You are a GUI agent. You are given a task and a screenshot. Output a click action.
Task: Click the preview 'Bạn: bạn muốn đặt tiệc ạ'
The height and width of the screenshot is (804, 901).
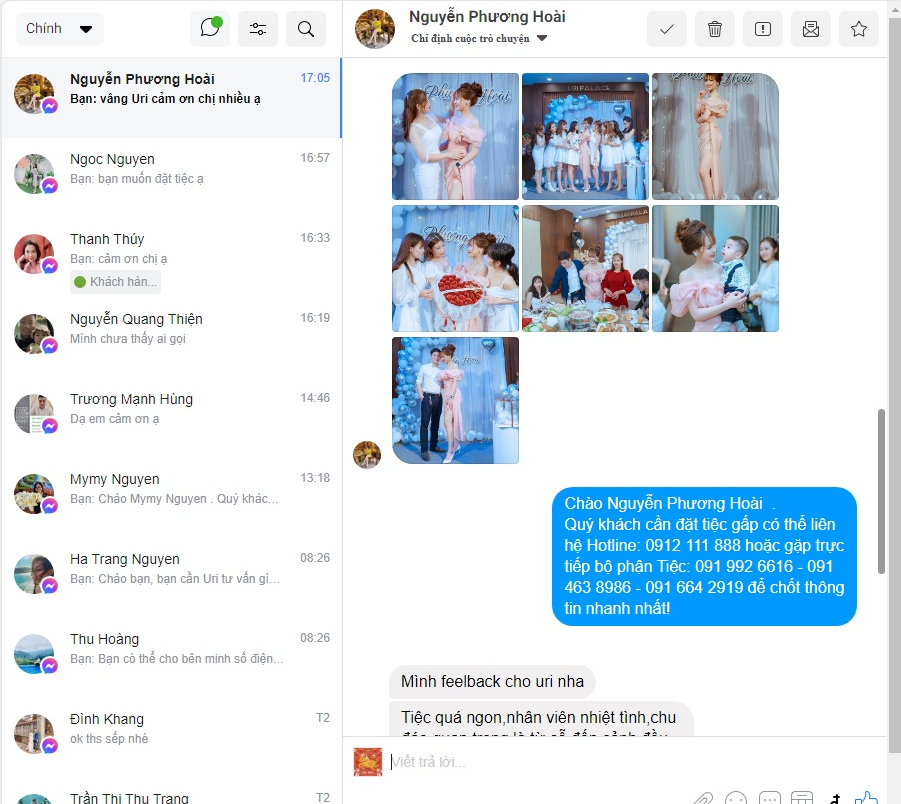[137, 179]
